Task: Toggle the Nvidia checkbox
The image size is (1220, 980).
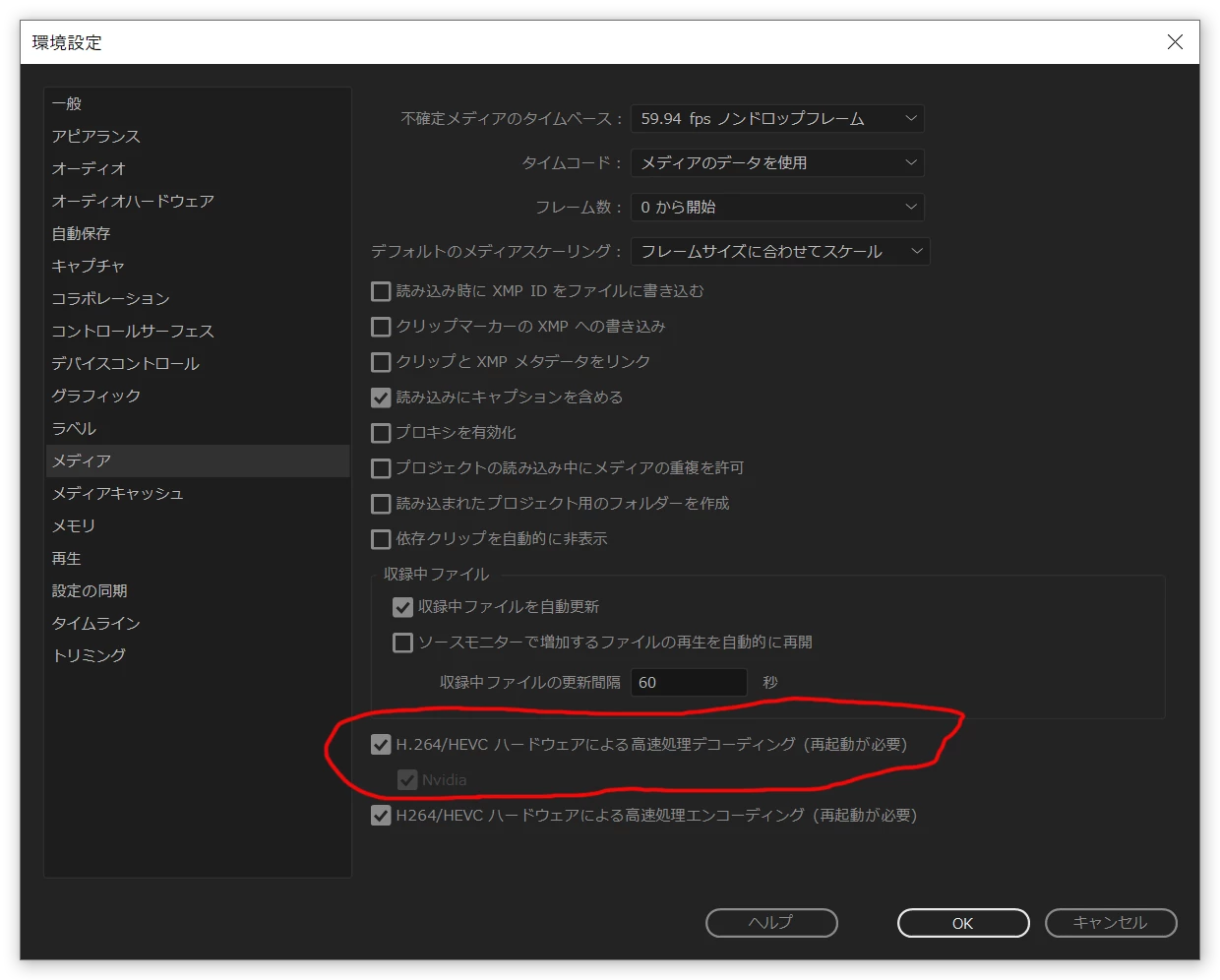Action: 407,780
